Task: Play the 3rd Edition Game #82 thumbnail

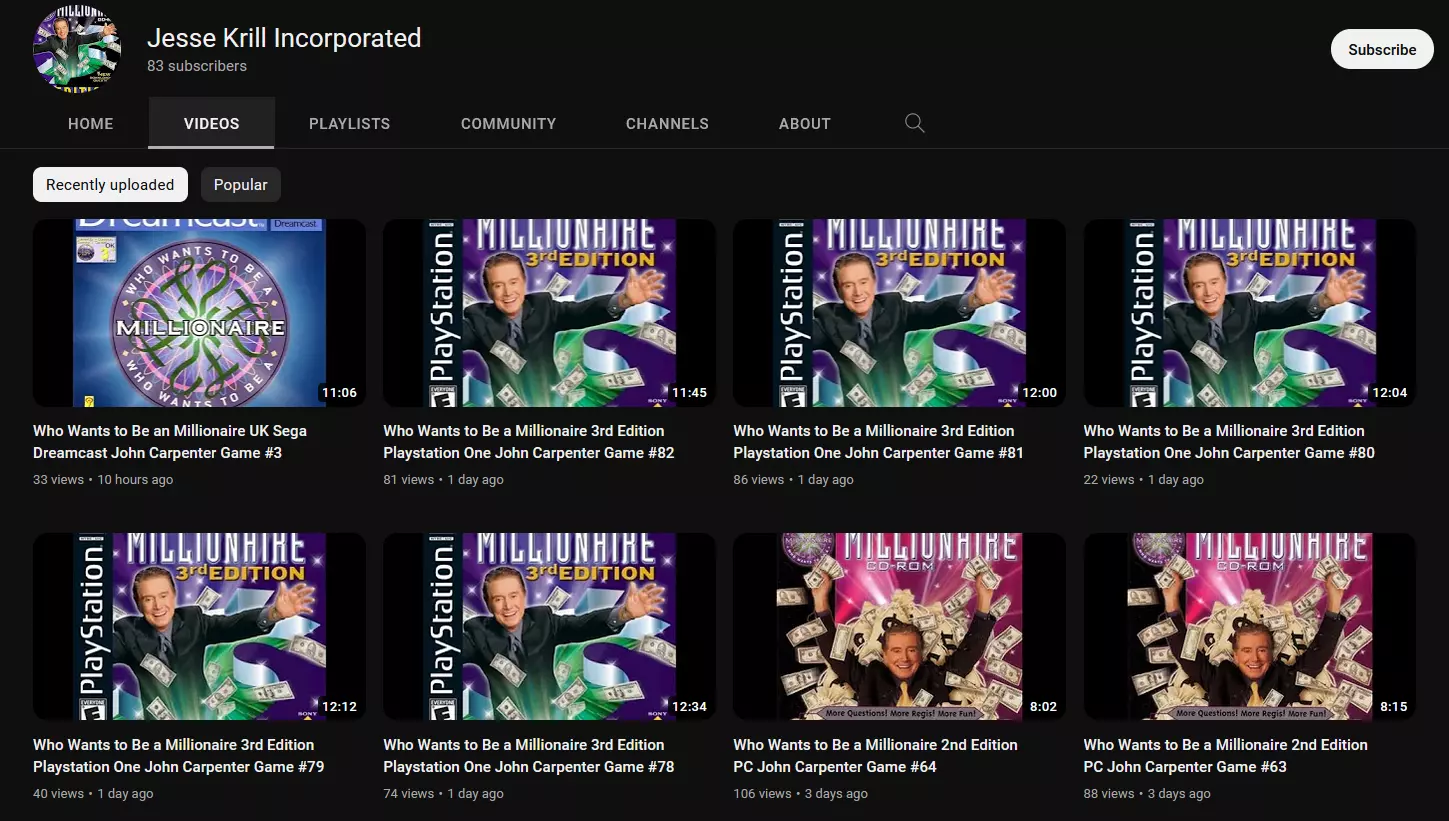Action: click(549, 313)
